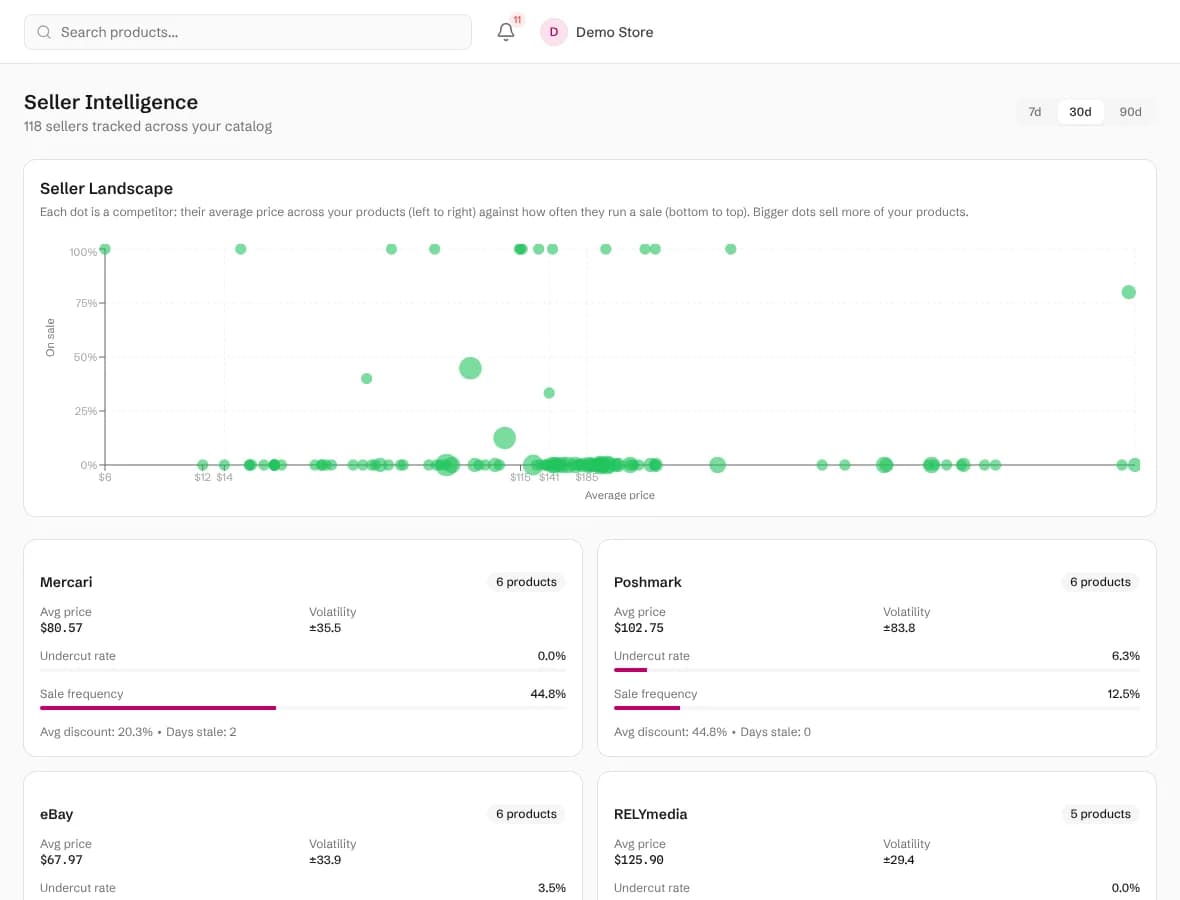Select Poshmark undercut rate 6.3%
The image size is (1180, 900).
[x=1126, y=656]
